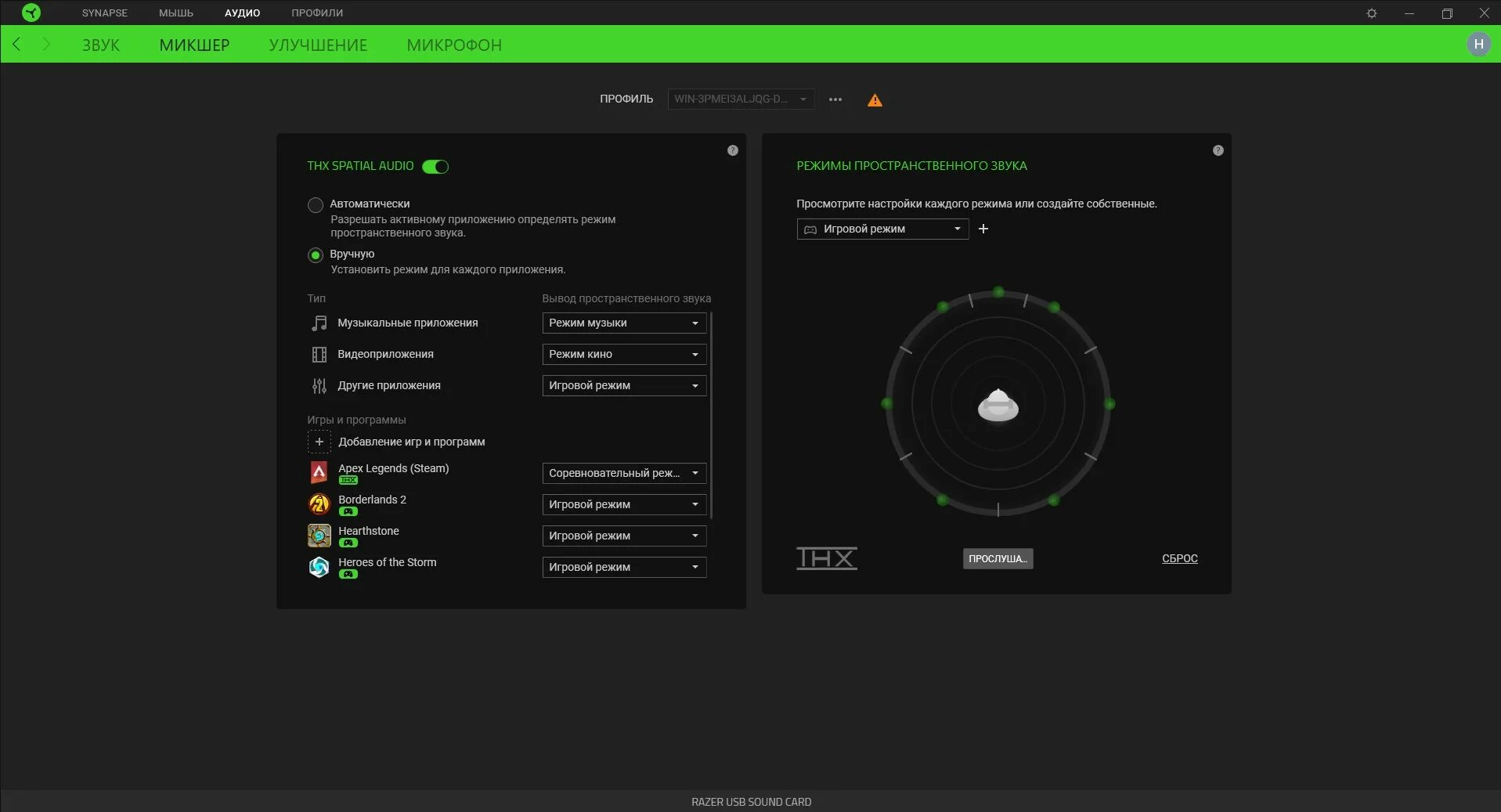
Task: Click gamepad badge under Hearthstone
Action: tap(348, 543)
